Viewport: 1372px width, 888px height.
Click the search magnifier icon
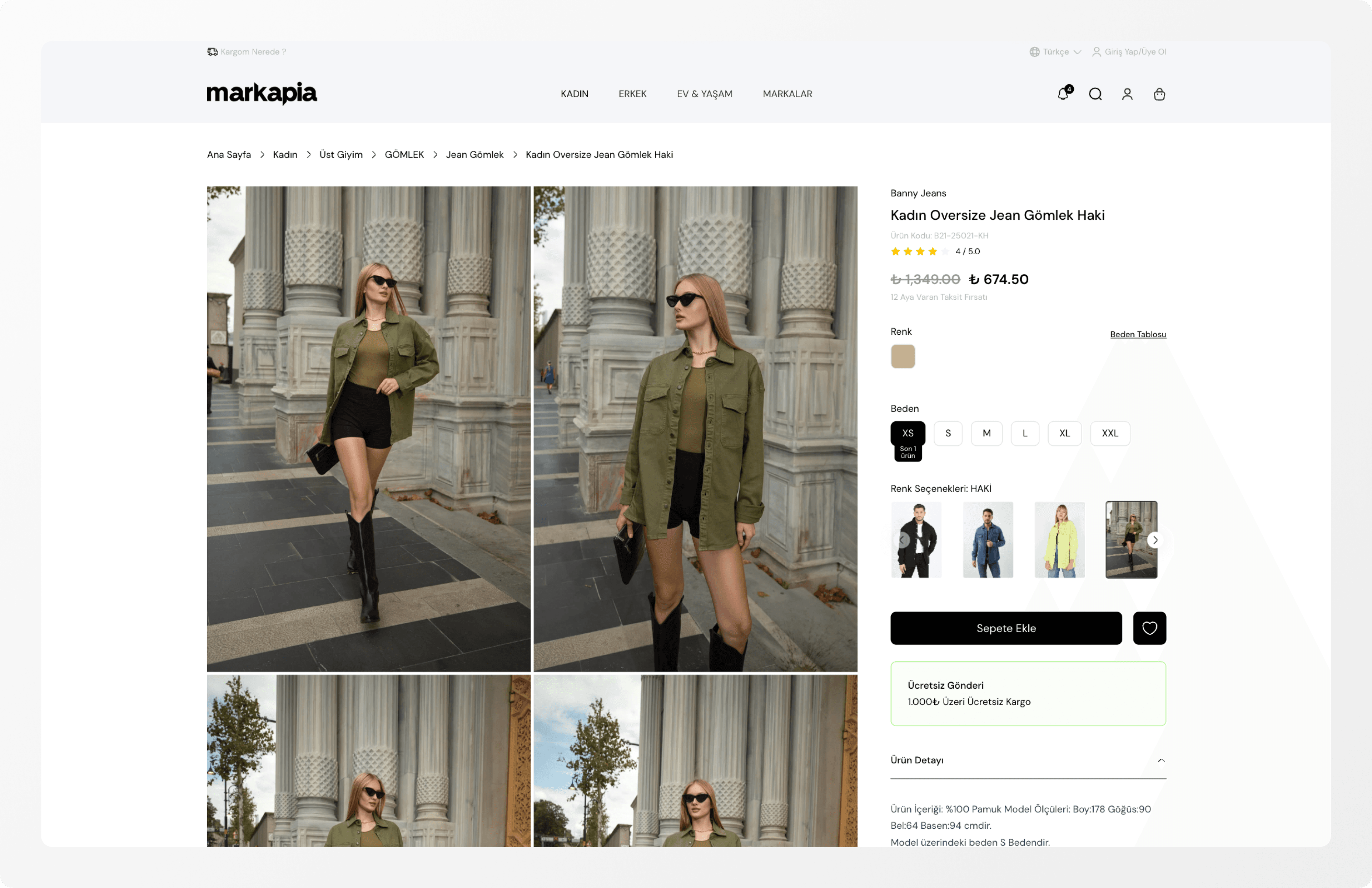1095,94
